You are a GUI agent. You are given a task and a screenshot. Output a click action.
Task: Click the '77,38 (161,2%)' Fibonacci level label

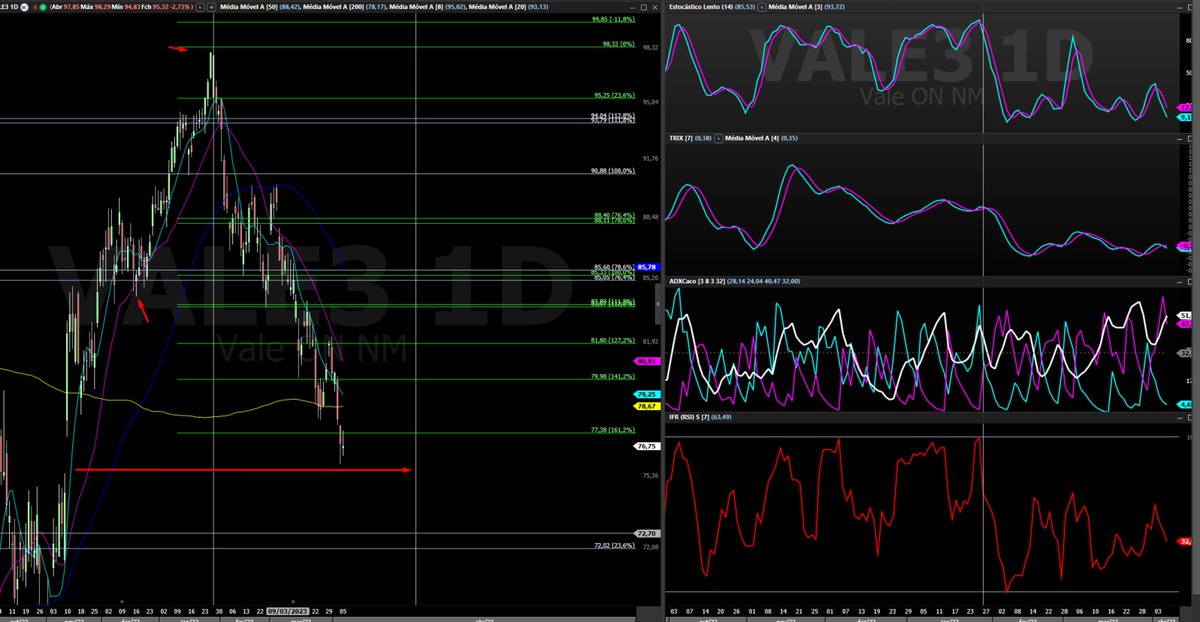(612, 430)
